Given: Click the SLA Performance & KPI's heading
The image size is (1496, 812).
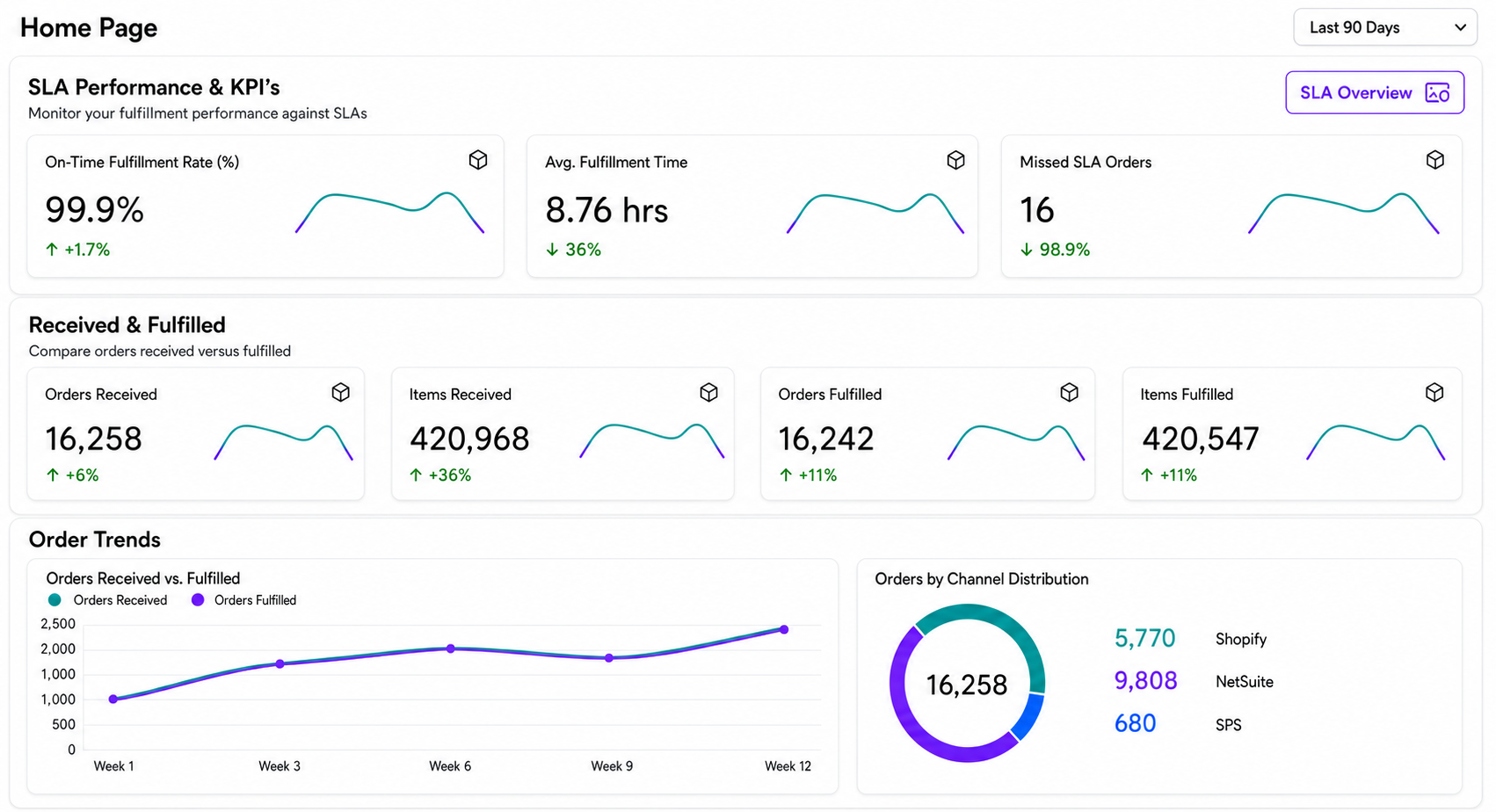Looking at the screenshot, I should pyautogui.click(x=154, y=87).
